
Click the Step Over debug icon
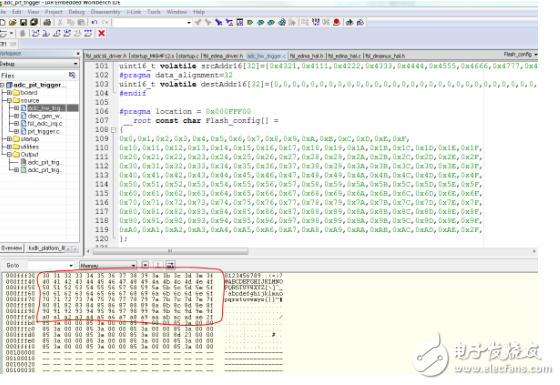click(35, 34)
